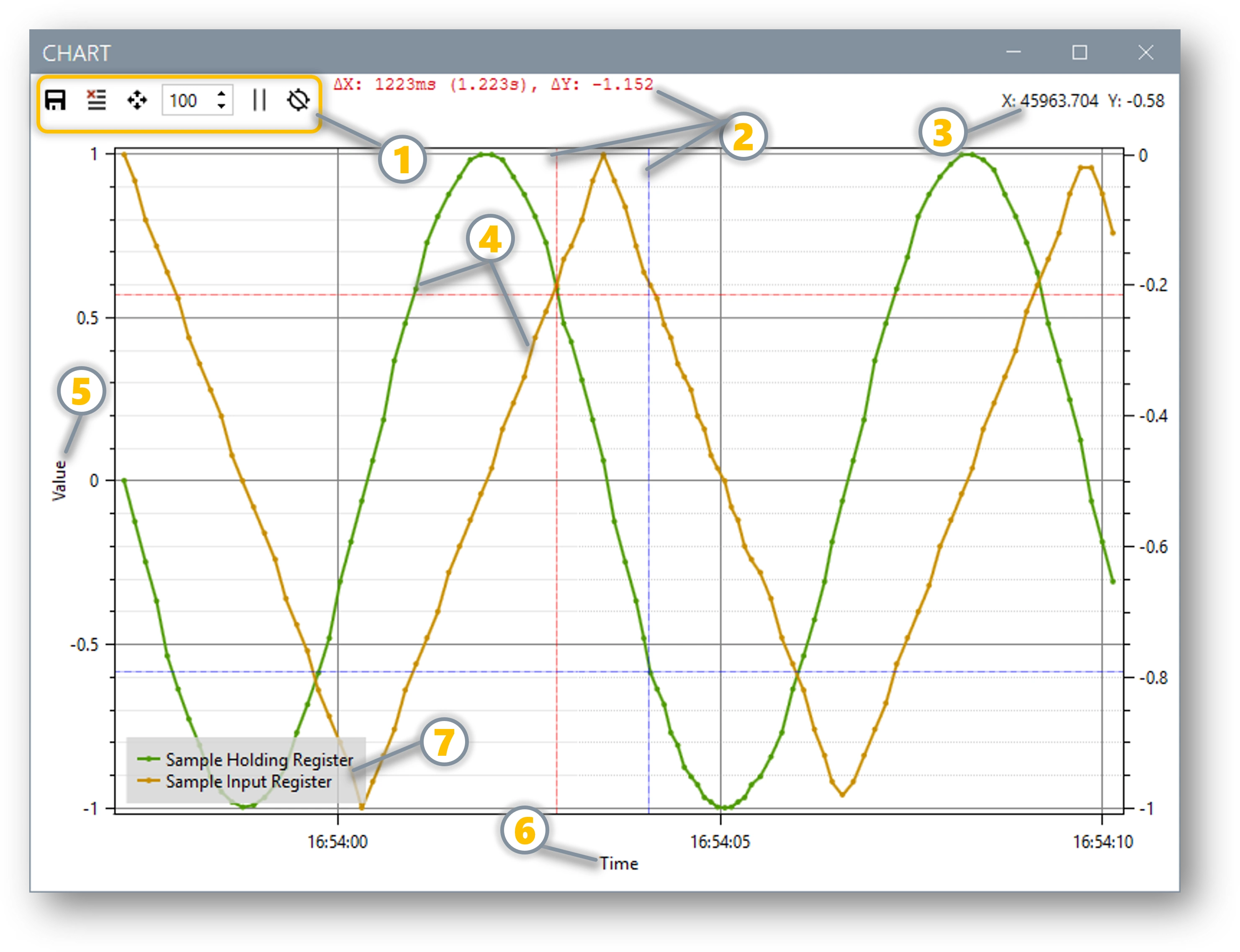Click the 16:54:00 time axis tick label
1240x952 pixels.
(x=337, y=842)
